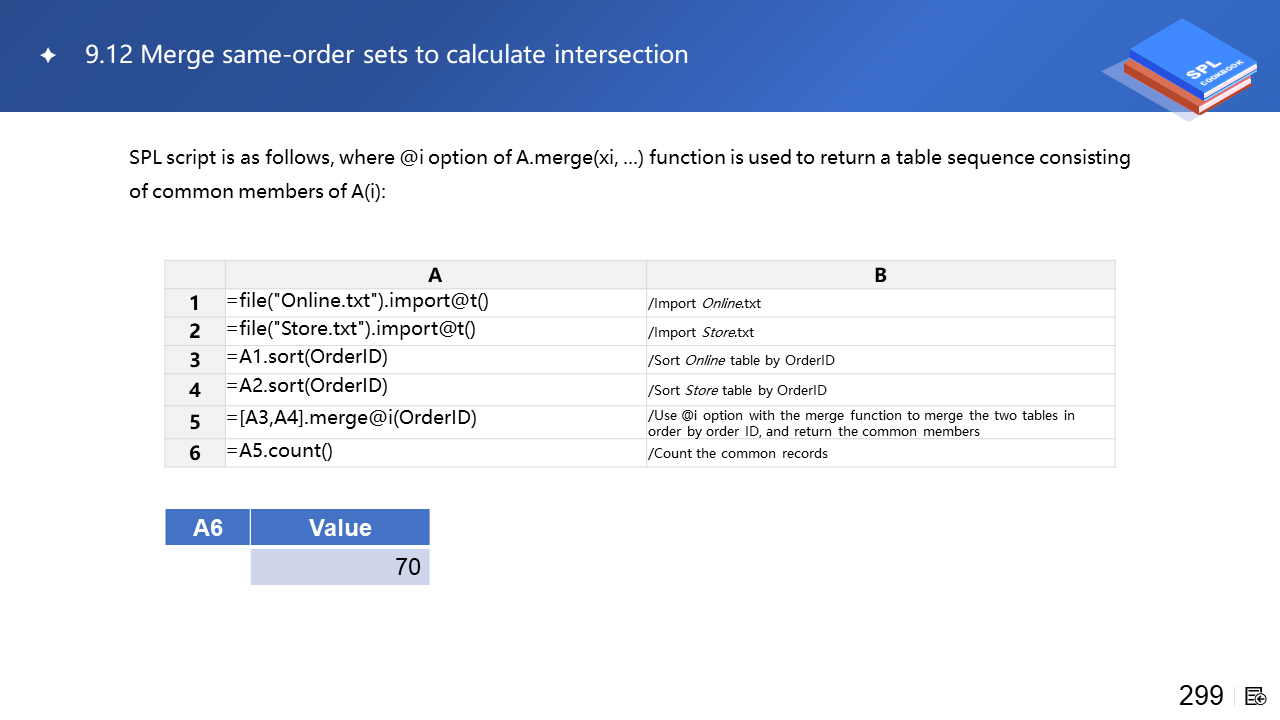The height and width of the screenshot is (720, 1280).
Task: Click row number 5 in the script table
Action: (x=195, y=422)
